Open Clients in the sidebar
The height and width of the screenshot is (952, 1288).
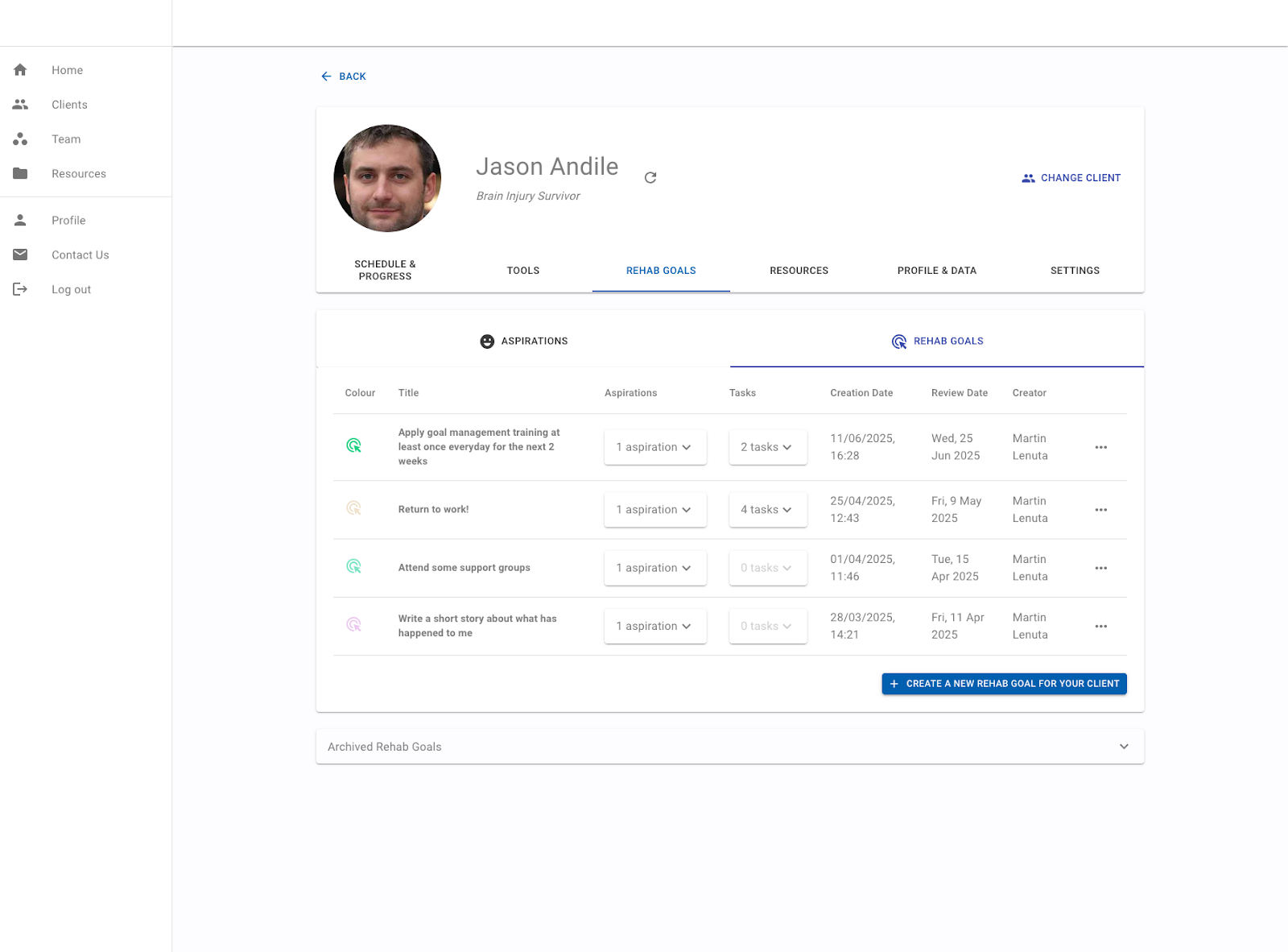tap(85, 105)
